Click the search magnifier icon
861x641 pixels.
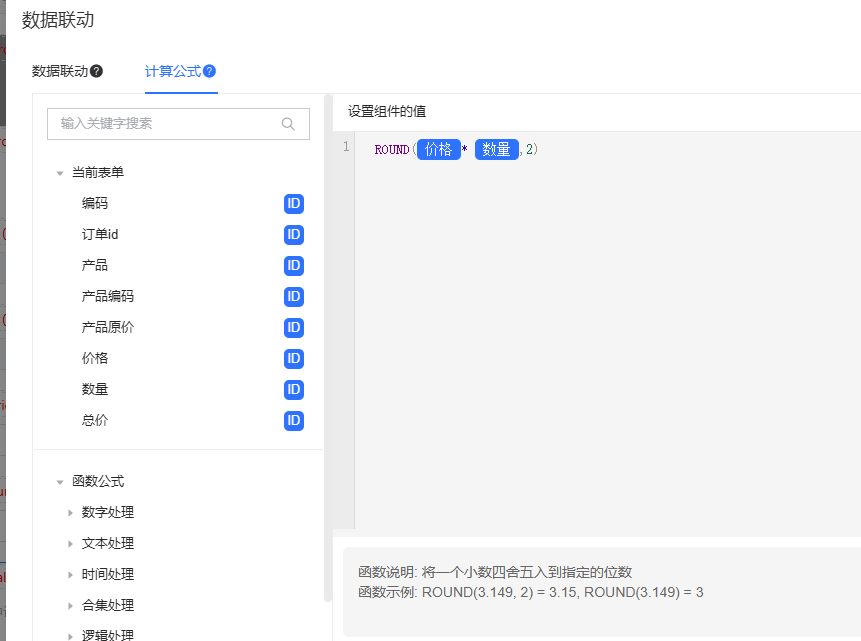point(288,124)
